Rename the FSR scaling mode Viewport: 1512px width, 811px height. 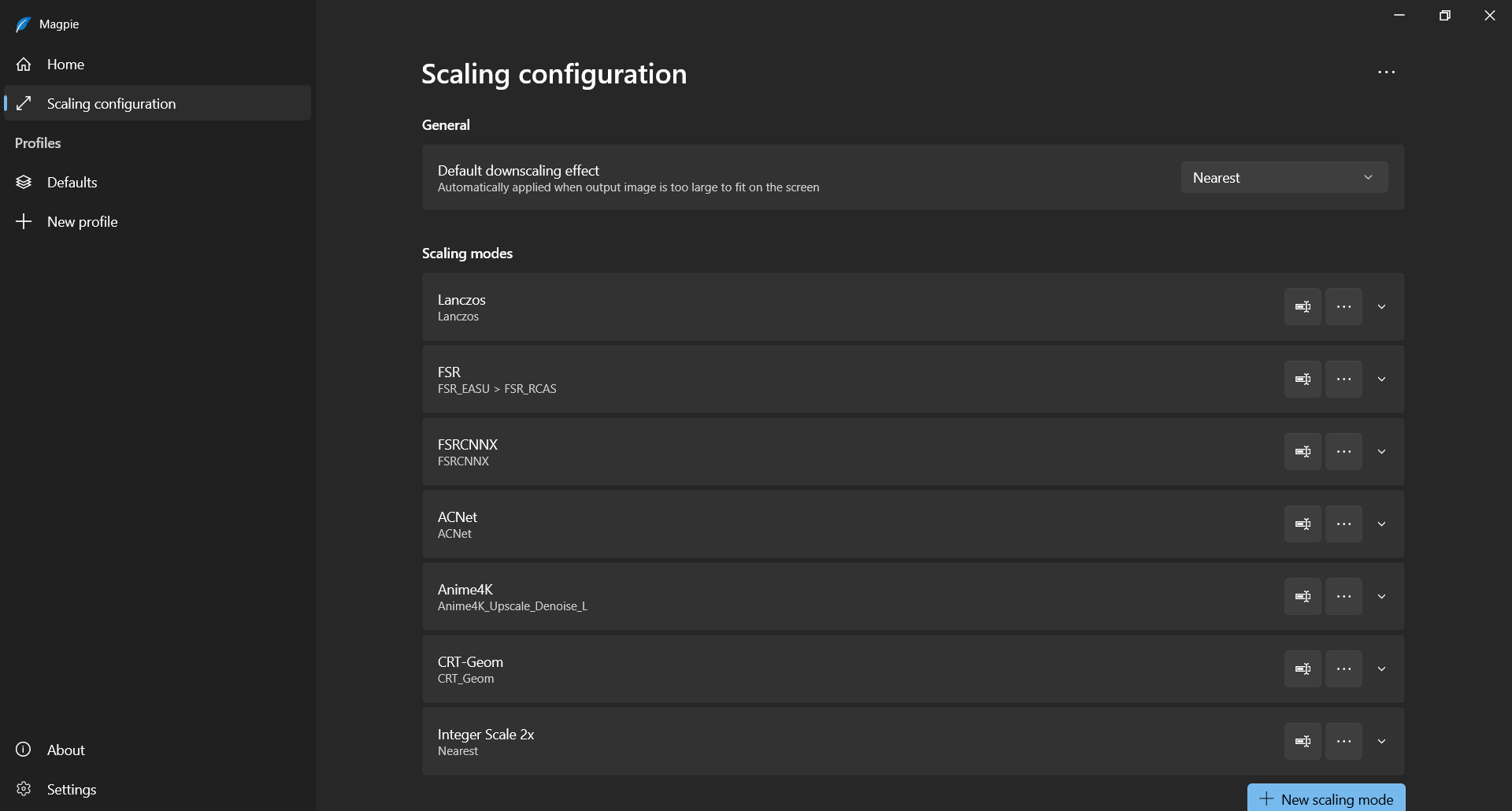pyautogui.click(x=1303, y=379)
